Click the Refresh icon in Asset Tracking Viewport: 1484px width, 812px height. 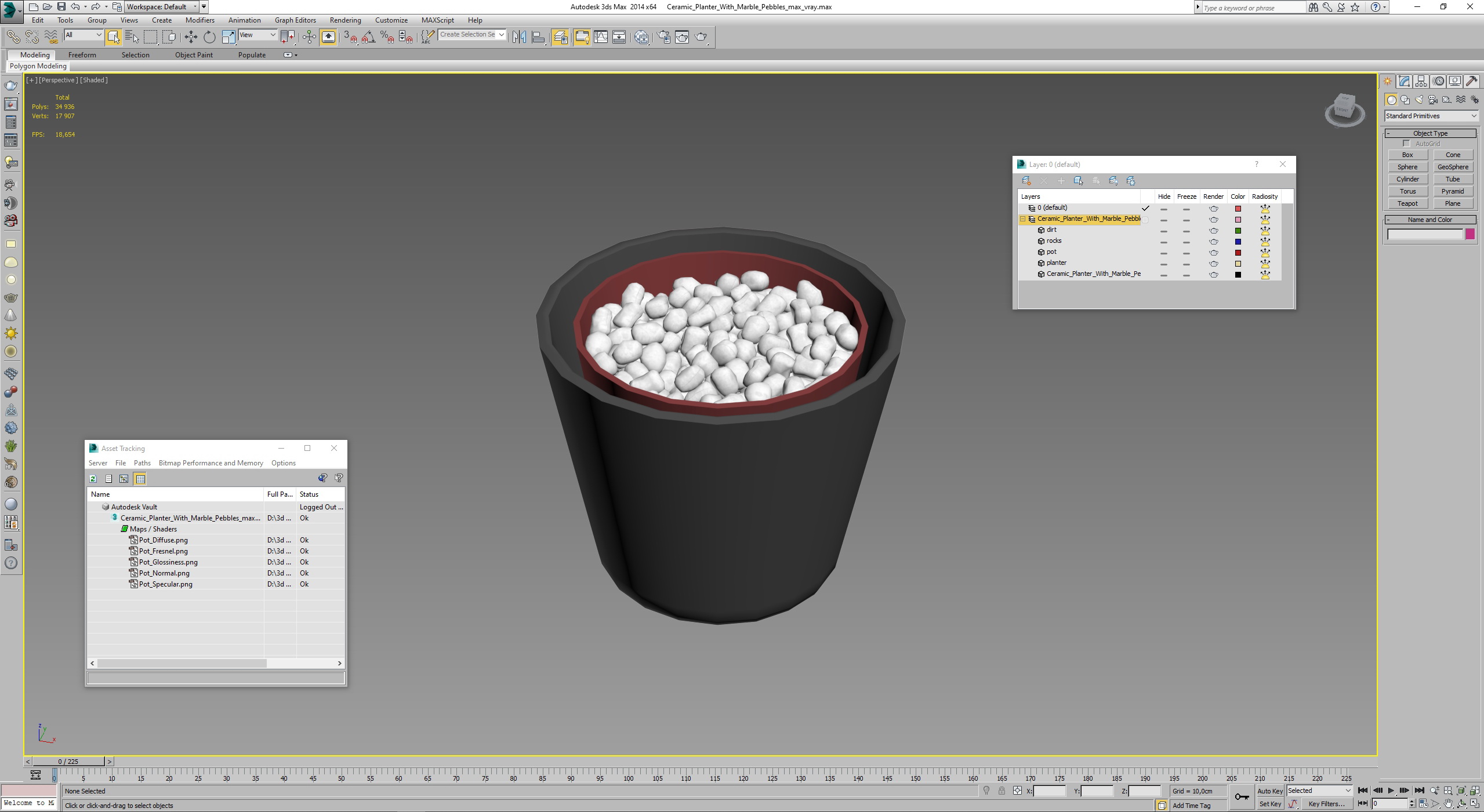pos(93,479)
